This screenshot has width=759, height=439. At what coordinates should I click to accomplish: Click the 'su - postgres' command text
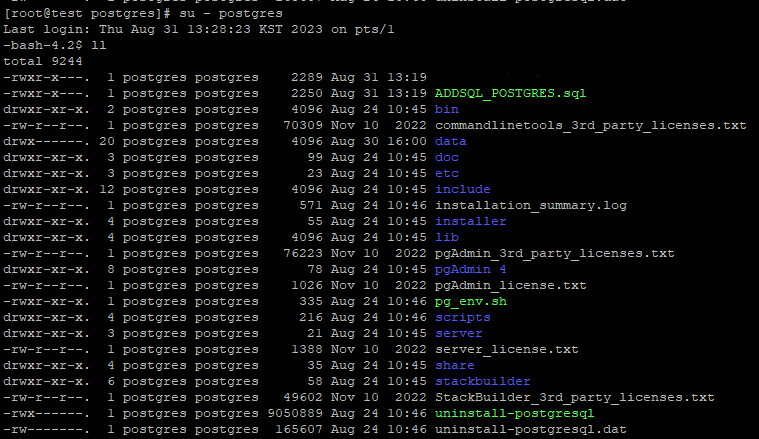coord(231,14)
